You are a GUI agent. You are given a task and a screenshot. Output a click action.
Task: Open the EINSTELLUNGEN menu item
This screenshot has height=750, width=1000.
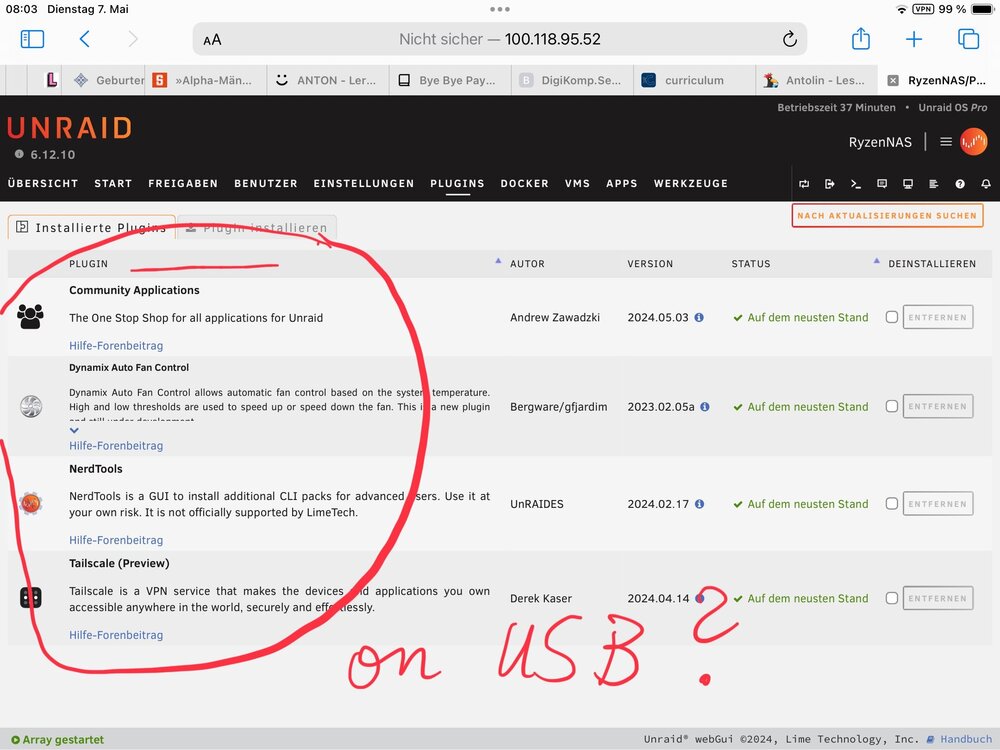(364, 184)
